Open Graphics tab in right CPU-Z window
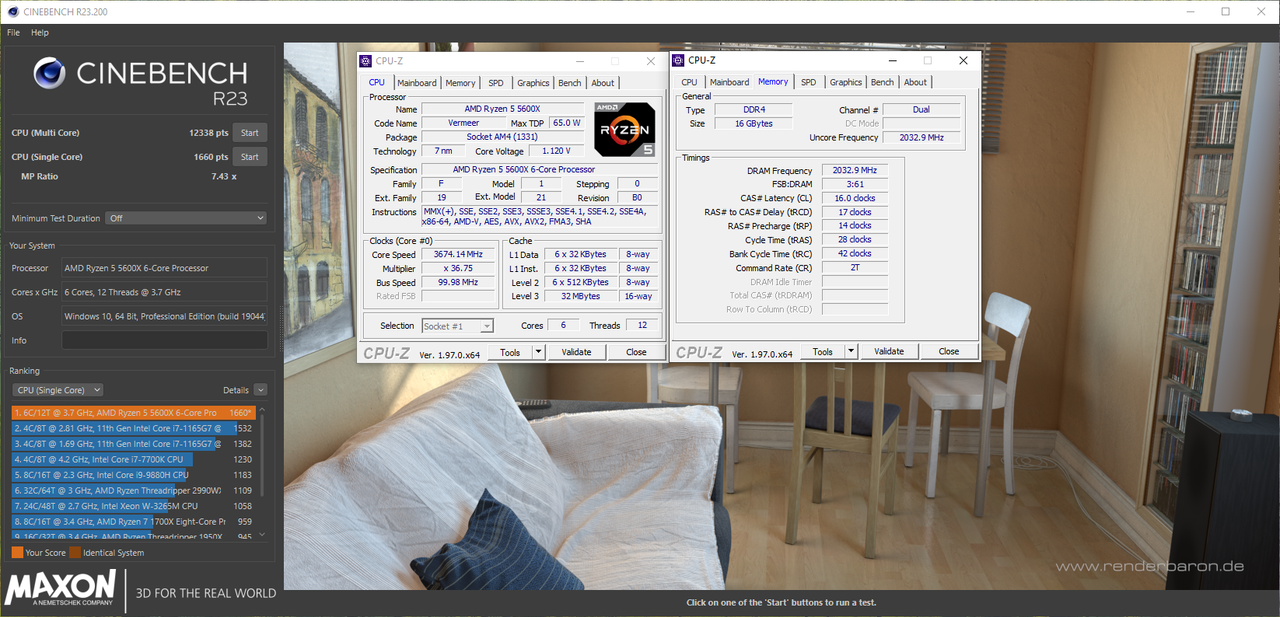The height and width of the screenshot is (617, 1280). 845,82
